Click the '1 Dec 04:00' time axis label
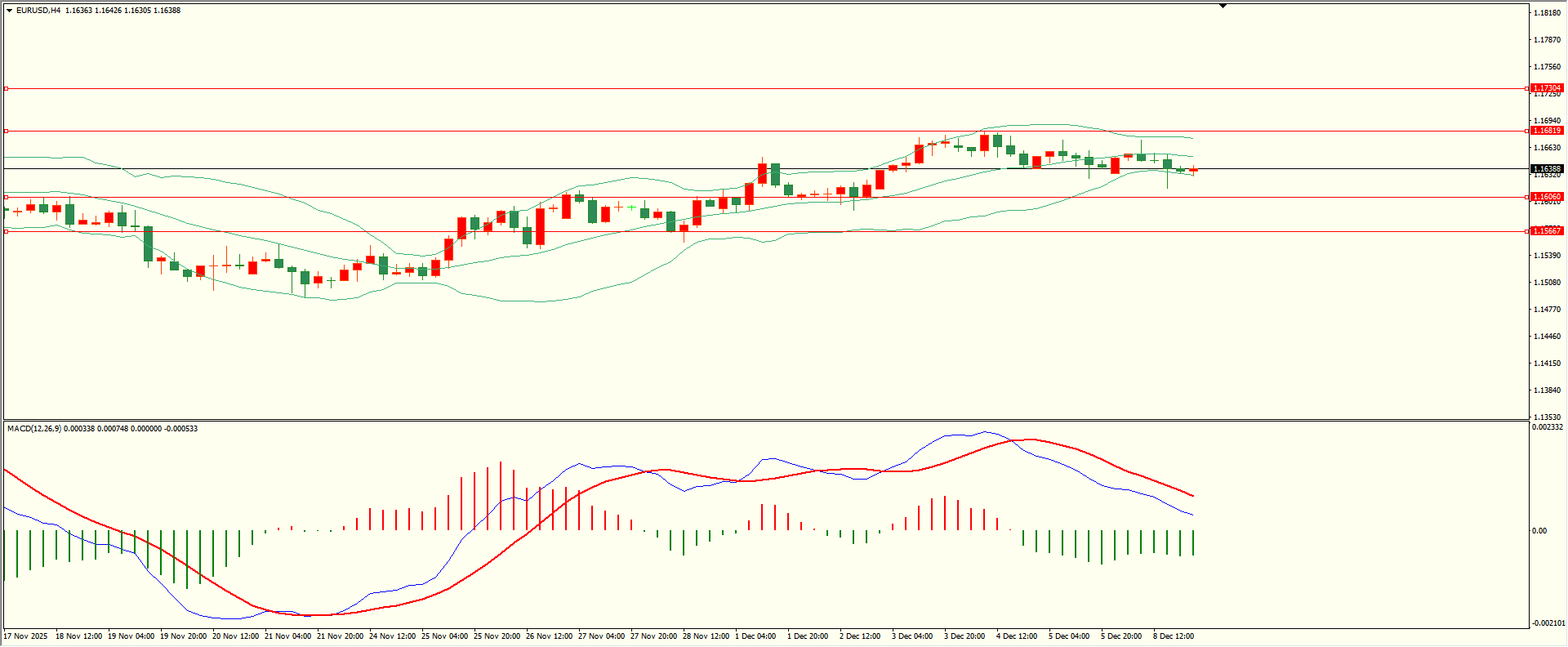Viewport: 1568px width, 647px height. (x=755, y=636)
